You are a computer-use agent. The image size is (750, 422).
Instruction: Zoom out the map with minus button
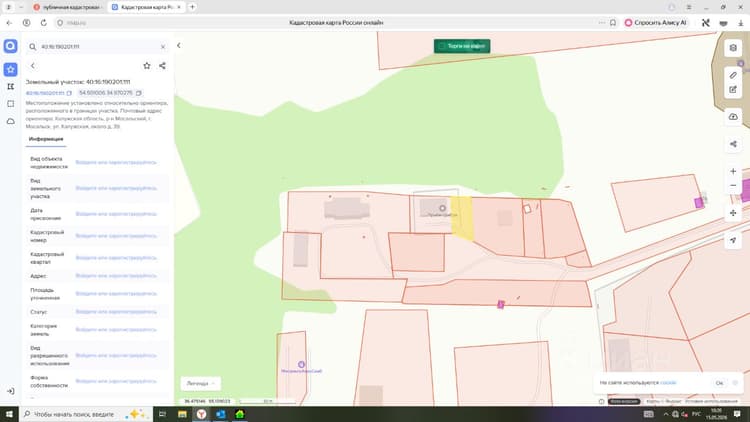[733, 186]
